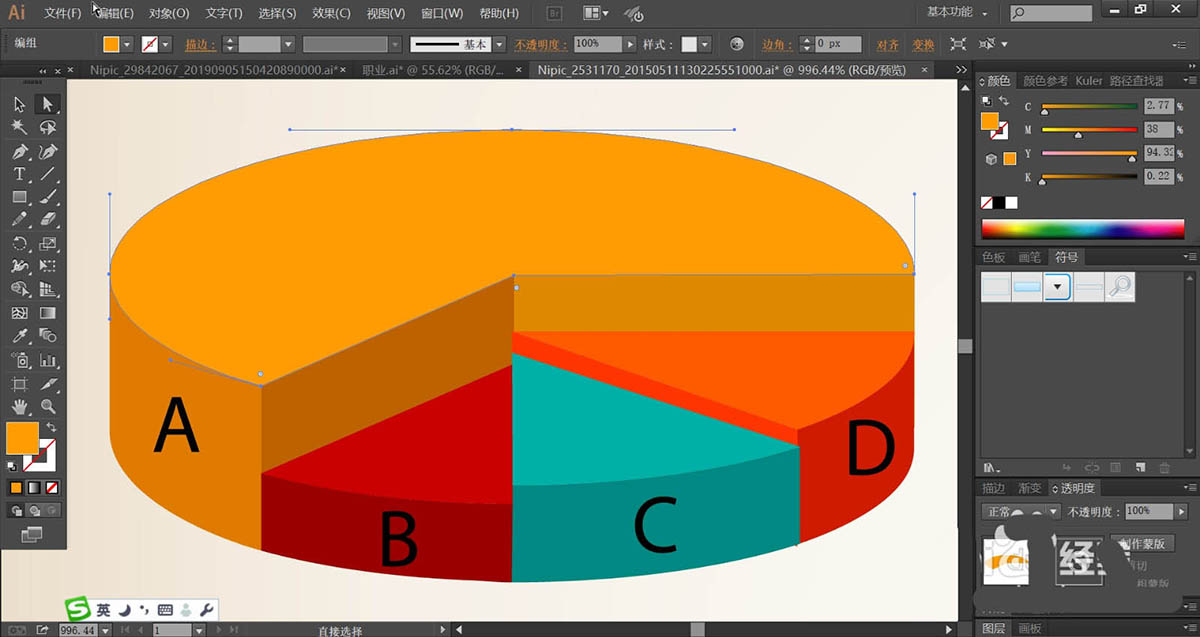Select the Artboard tool
The width and height of the screenshot is (1200, 637).
coord(19,384)
